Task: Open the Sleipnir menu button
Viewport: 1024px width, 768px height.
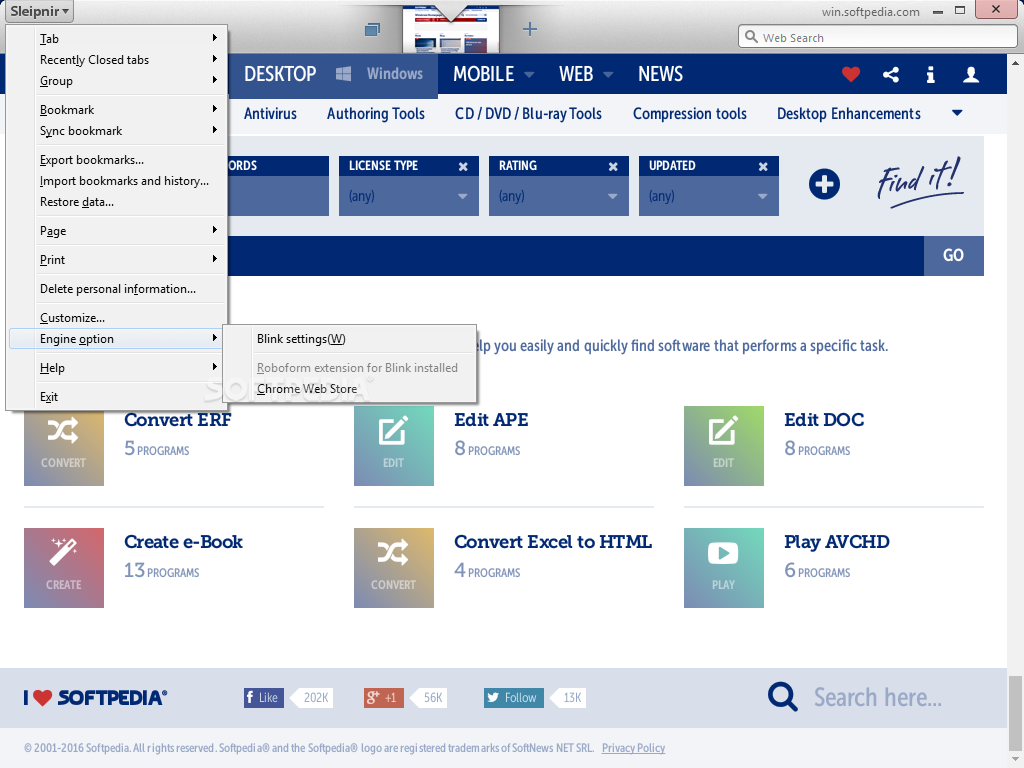Action: [39, 11]
